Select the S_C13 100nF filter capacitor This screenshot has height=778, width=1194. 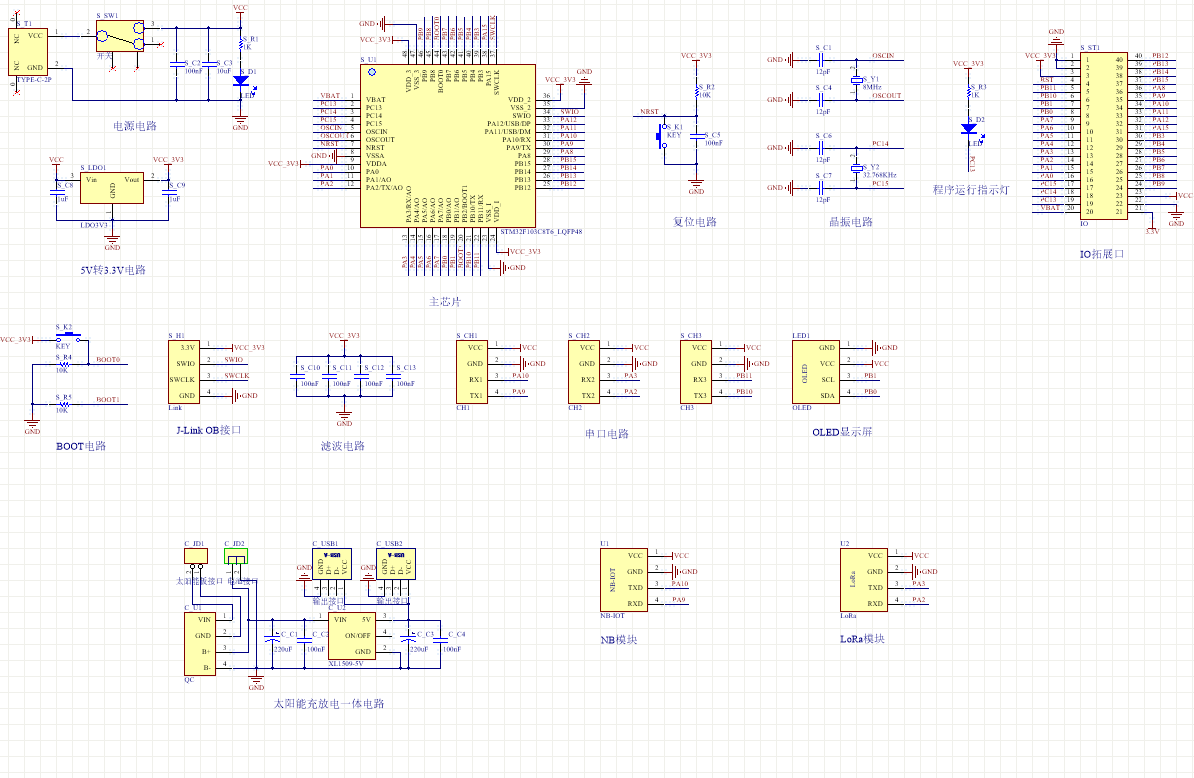tap(393, 375)
